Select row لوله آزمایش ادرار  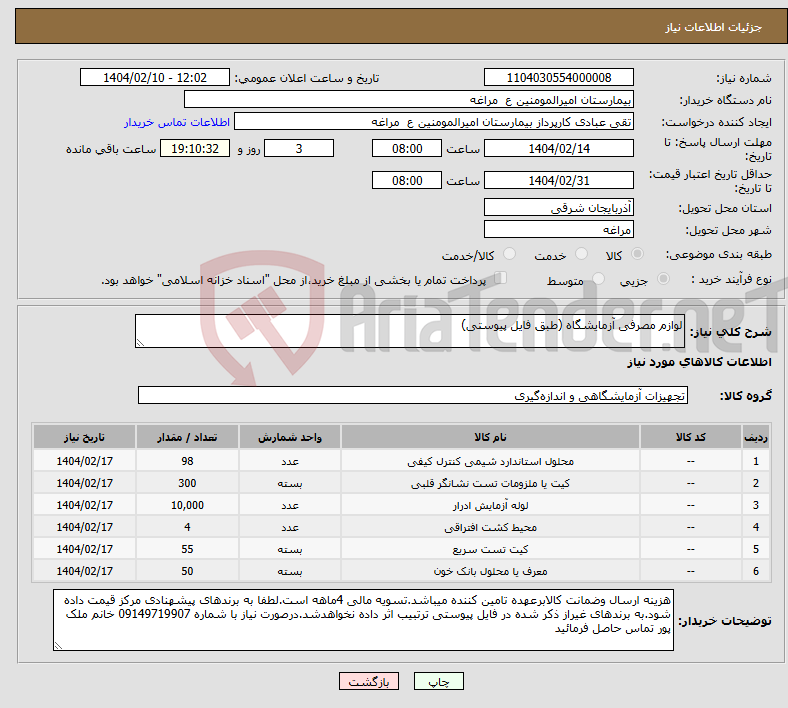click(402, 505)
